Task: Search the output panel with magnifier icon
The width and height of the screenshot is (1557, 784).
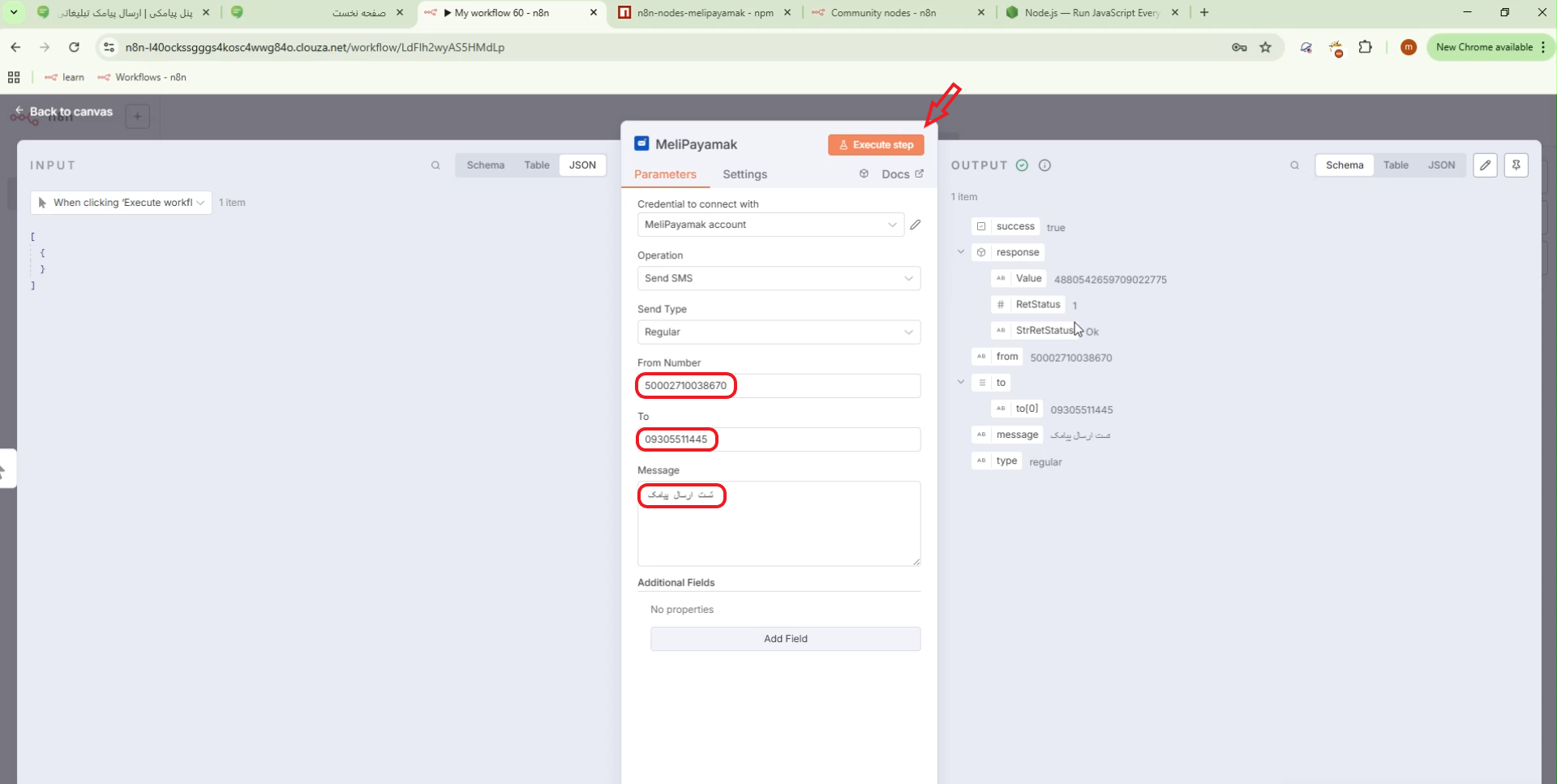Action: (1294, 165)
